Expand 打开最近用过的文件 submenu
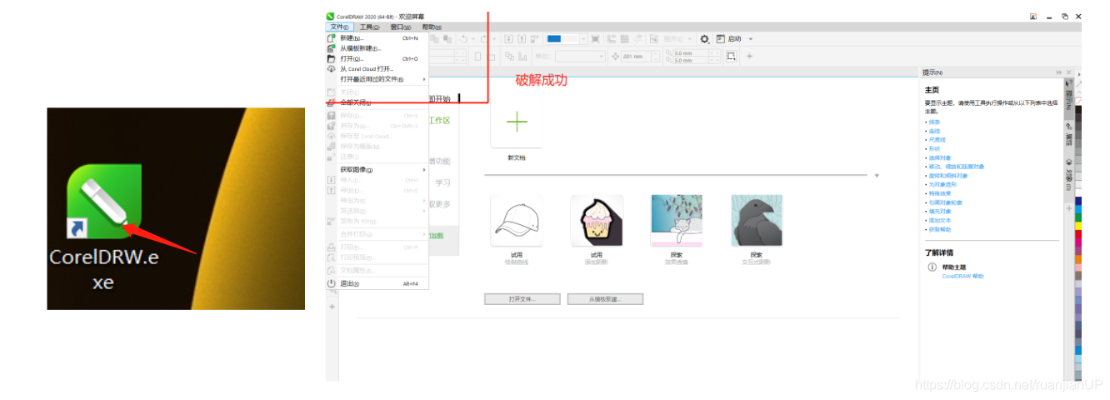The height and width of the screenshot is (400, 1110). click(377, 79)
